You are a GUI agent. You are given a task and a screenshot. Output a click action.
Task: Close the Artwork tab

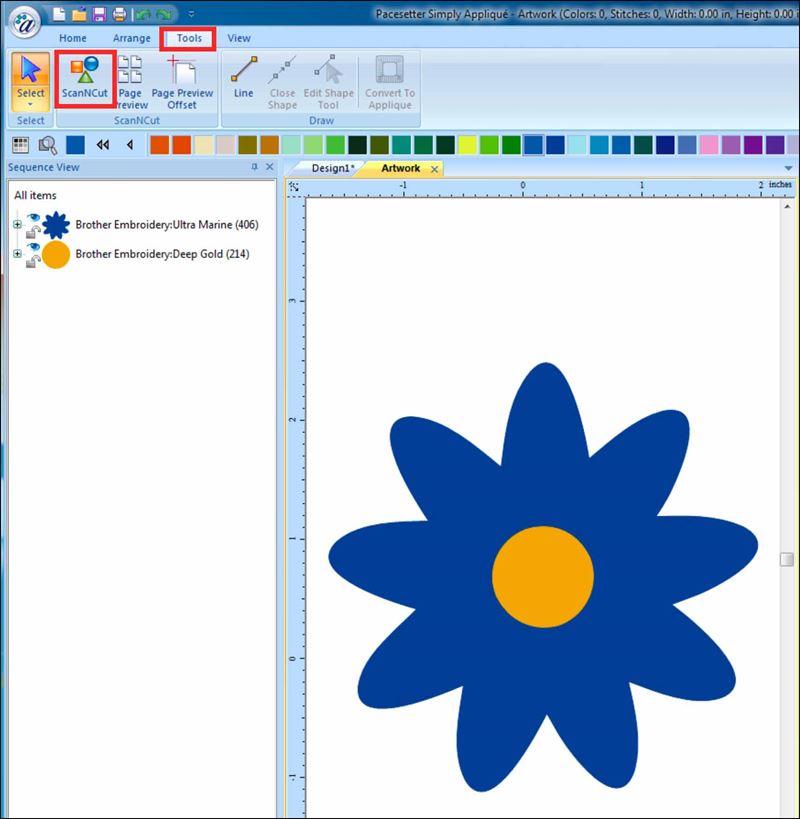click(x=434, y=169)
